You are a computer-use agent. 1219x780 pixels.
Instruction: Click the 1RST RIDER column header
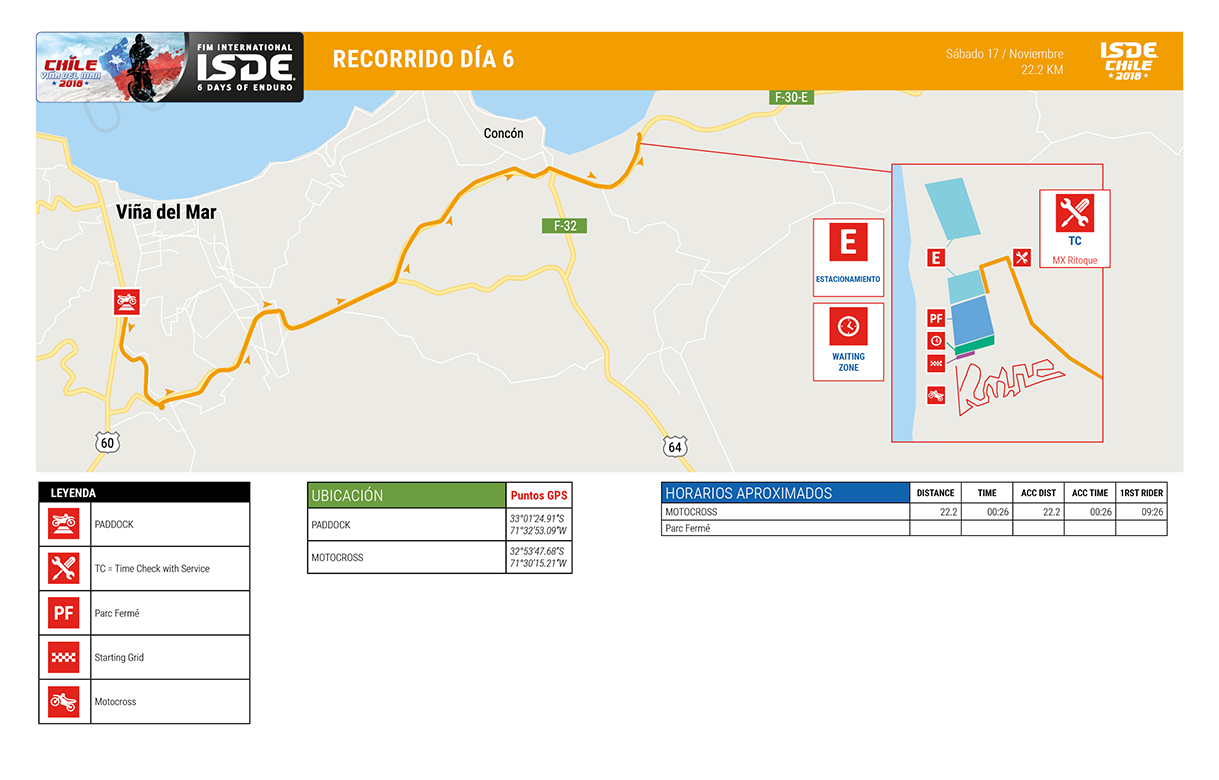coord(1141,492)
